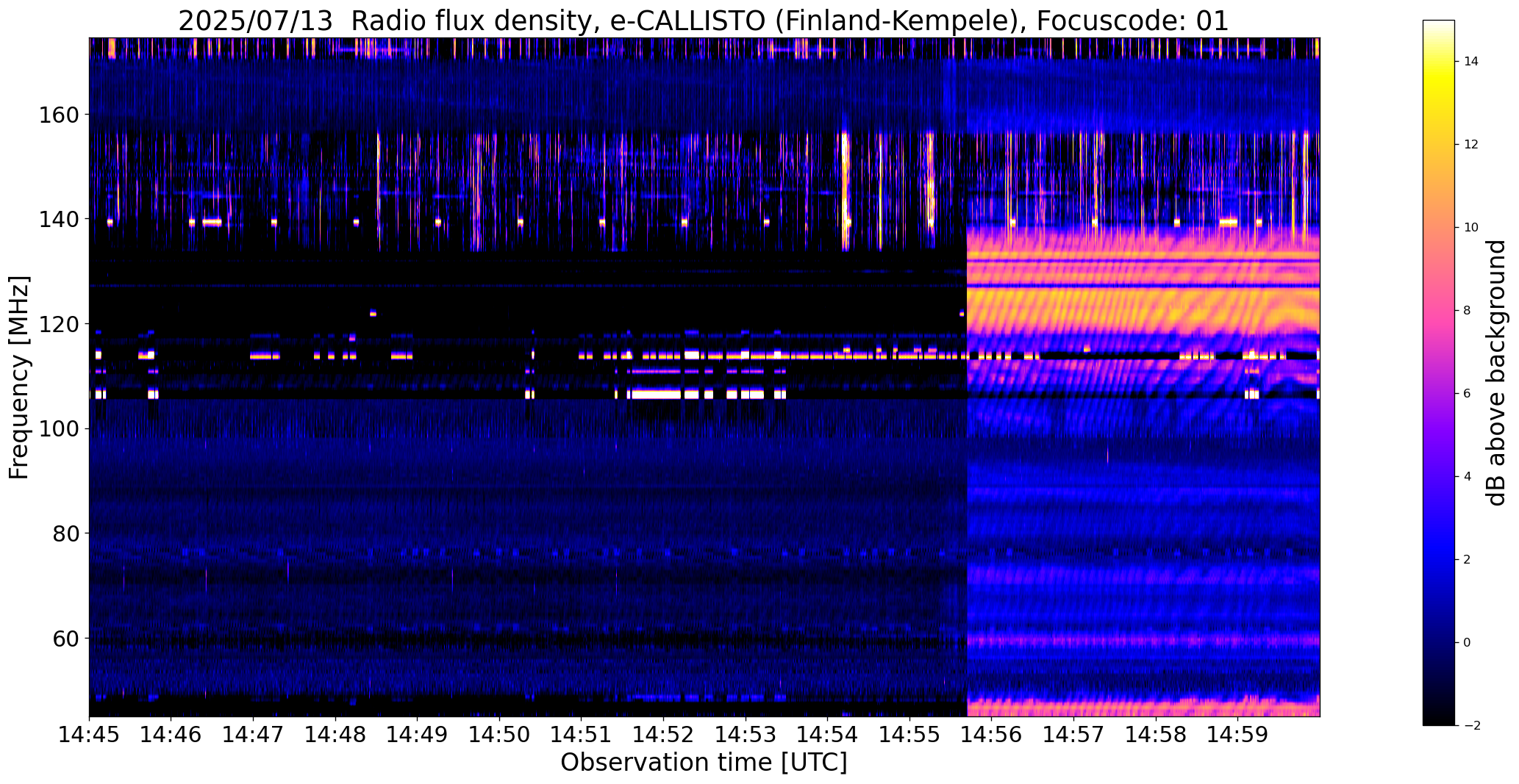Click the 14:45 time tick label

89,734
